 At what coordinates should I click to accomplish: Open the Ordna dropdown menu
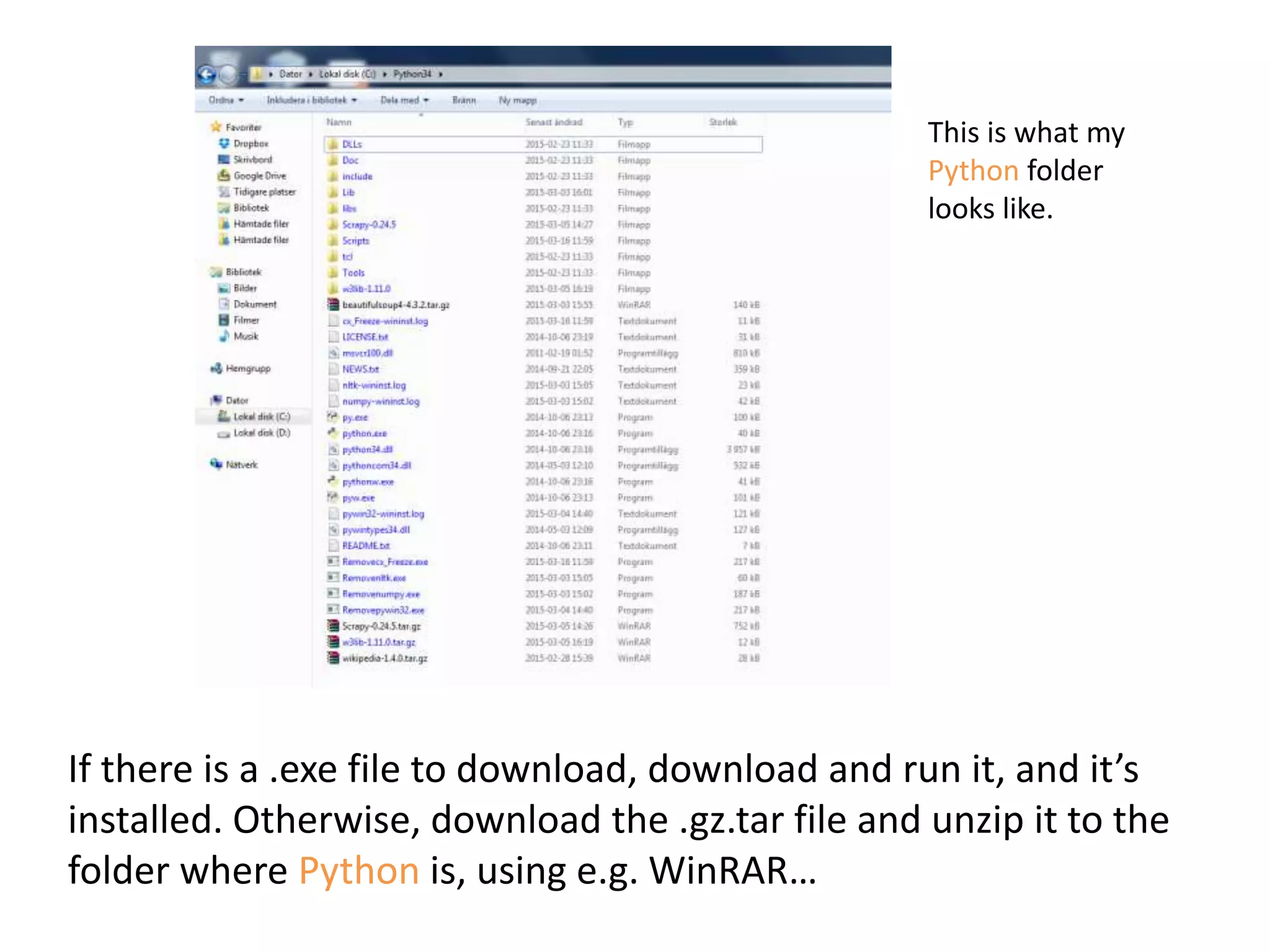(x=226, y=100)
